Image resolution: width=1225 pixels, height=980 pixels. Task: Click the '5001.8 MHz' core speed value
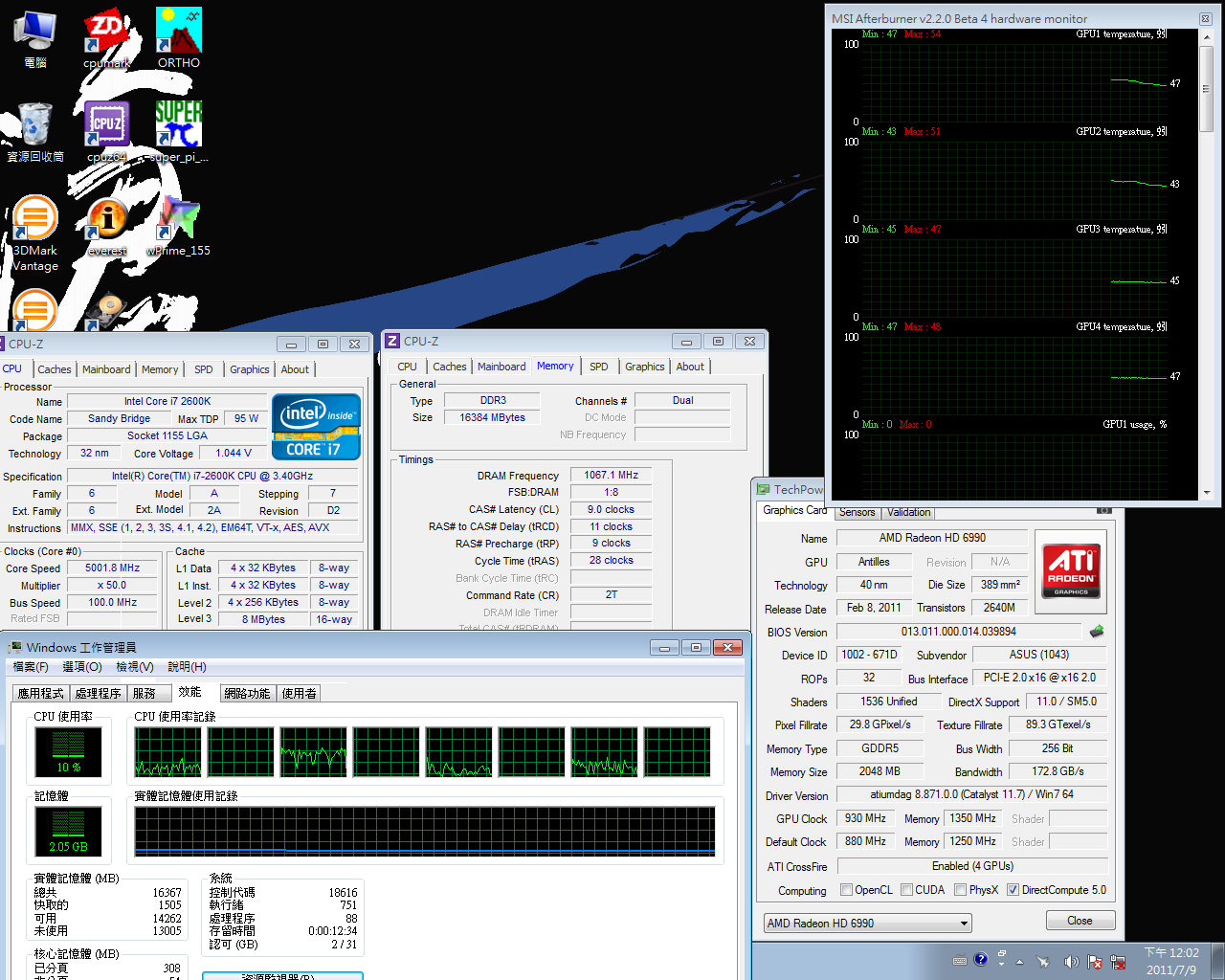pyautogui.click(x=113, y=568)
